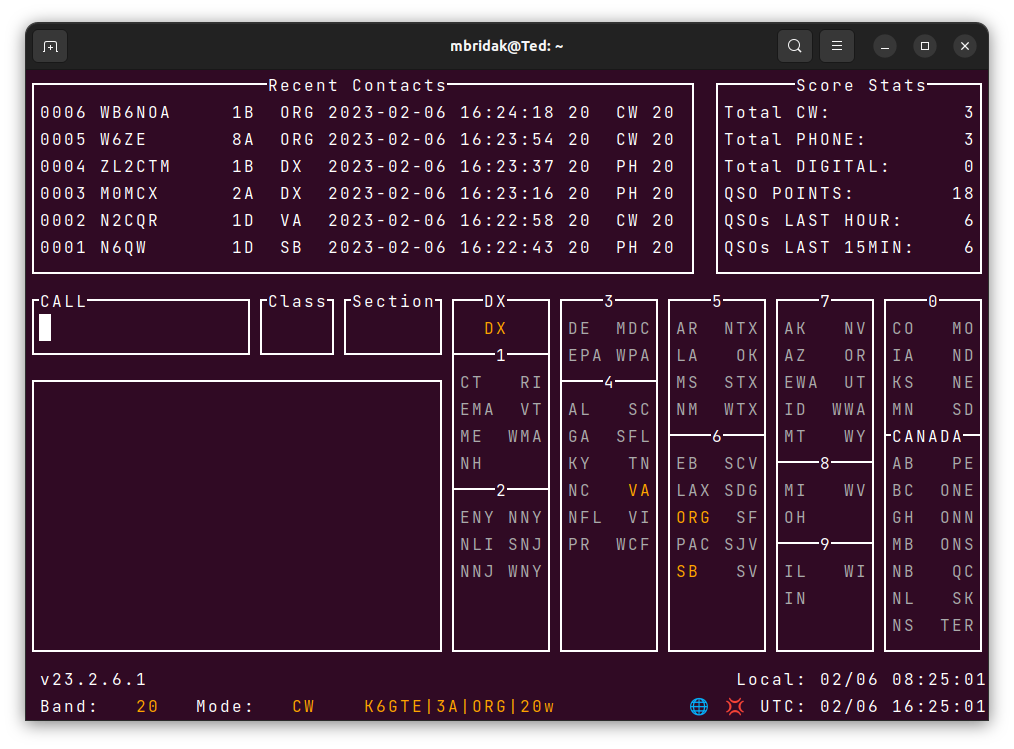Click the globe internet status icon

tap(698, 706)
